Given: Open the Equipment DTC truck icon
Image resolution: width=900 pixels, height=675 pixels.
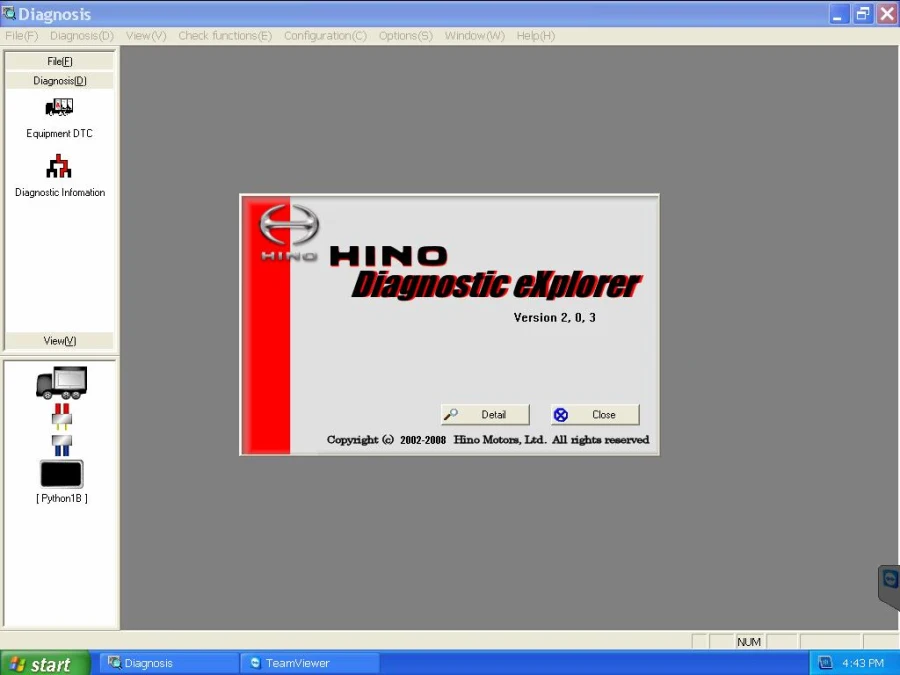Looking at the screenshot, I should [59, 107].
